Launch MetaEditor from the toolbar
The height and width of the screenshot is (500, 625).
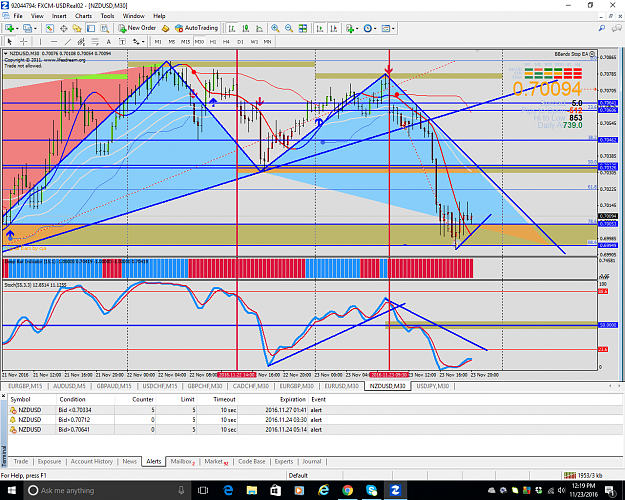(165, 28)
